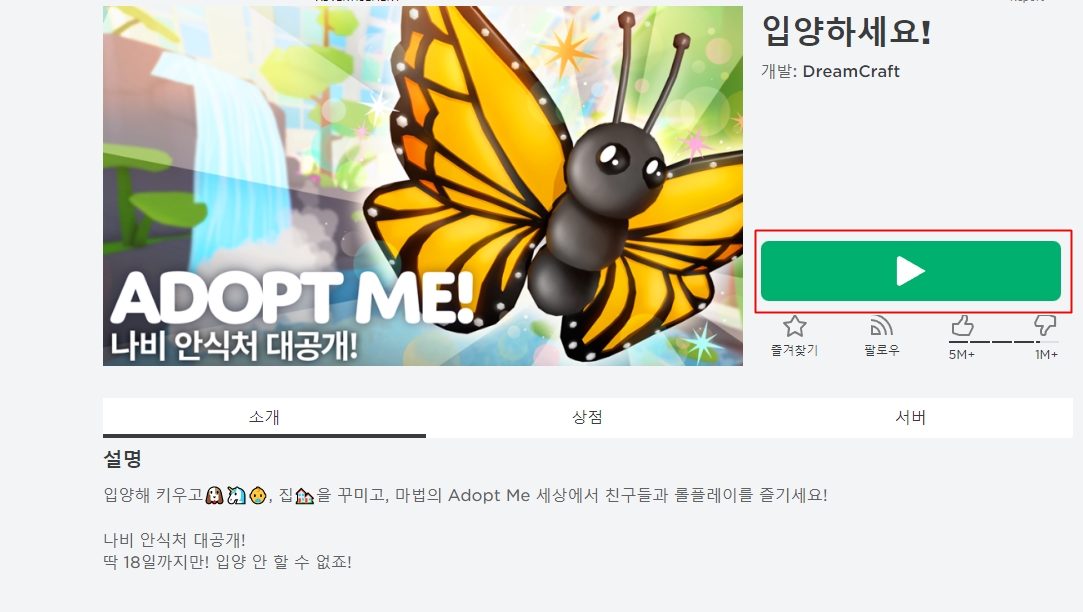Open the DreamCraft developer link
The height and width of the screenshot is (612, 1083).
tap(851, 71)
